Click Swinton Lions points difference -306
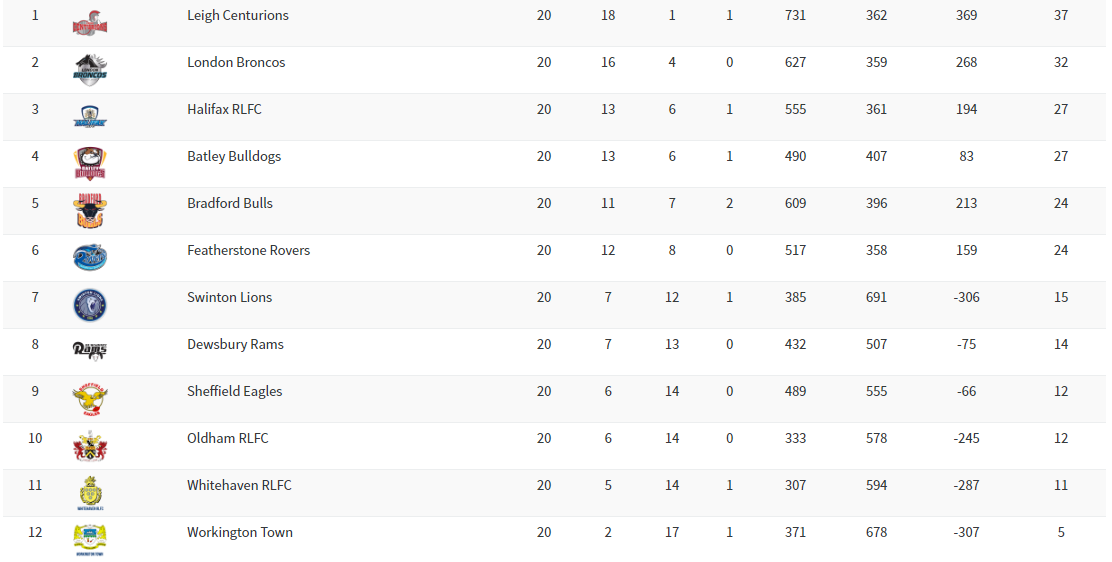 click(966, 298)
